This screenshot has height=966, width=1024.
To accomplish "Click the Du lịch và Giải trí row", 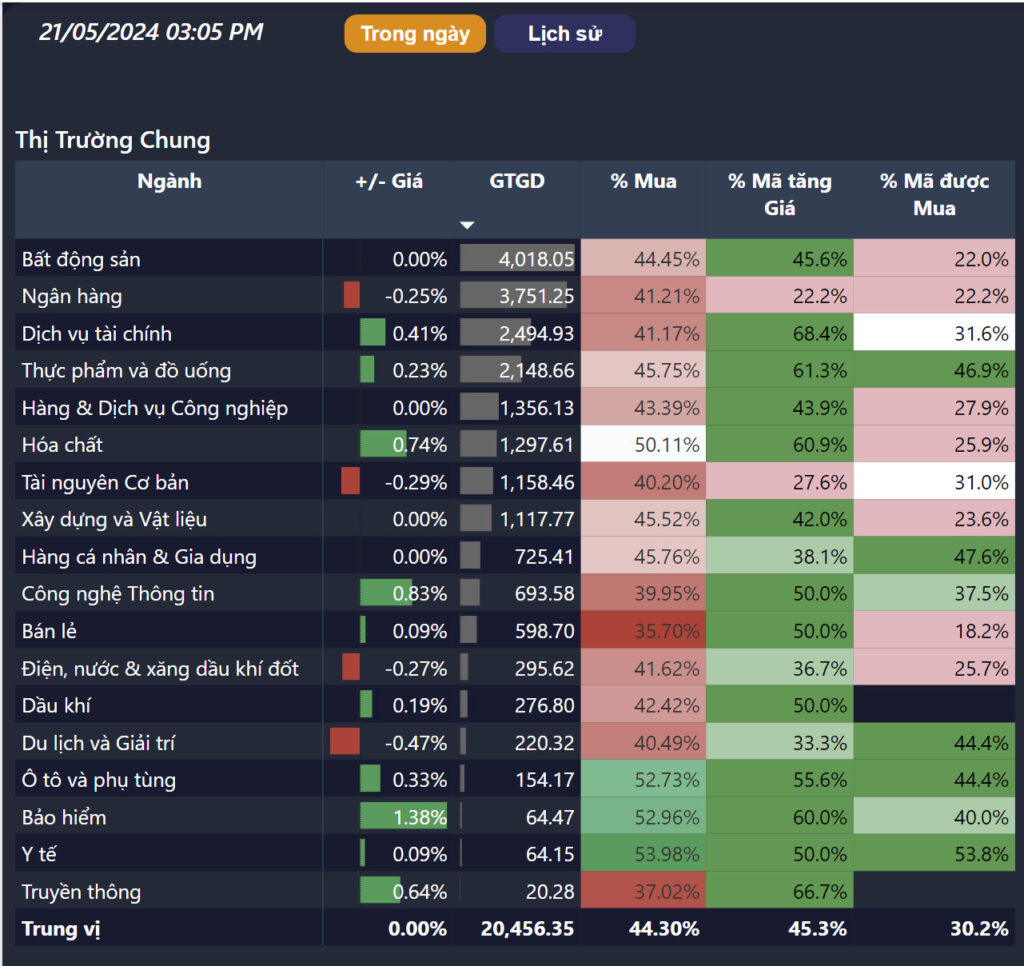I will click(x=99, y=743).
